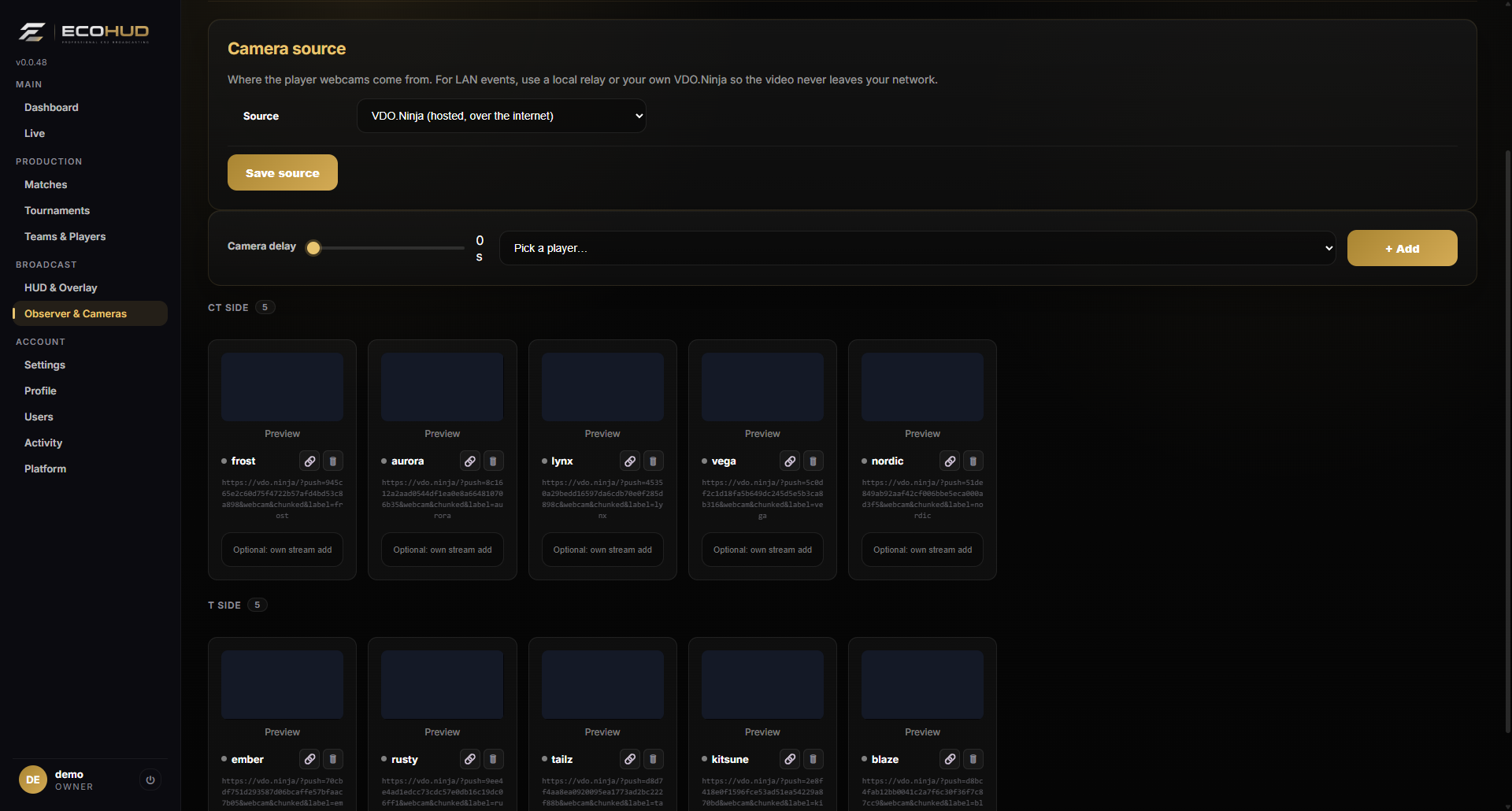Click the Save source button
This screenshot has width=1512, height=811.
pyautogui.click(x=283, y=172)
